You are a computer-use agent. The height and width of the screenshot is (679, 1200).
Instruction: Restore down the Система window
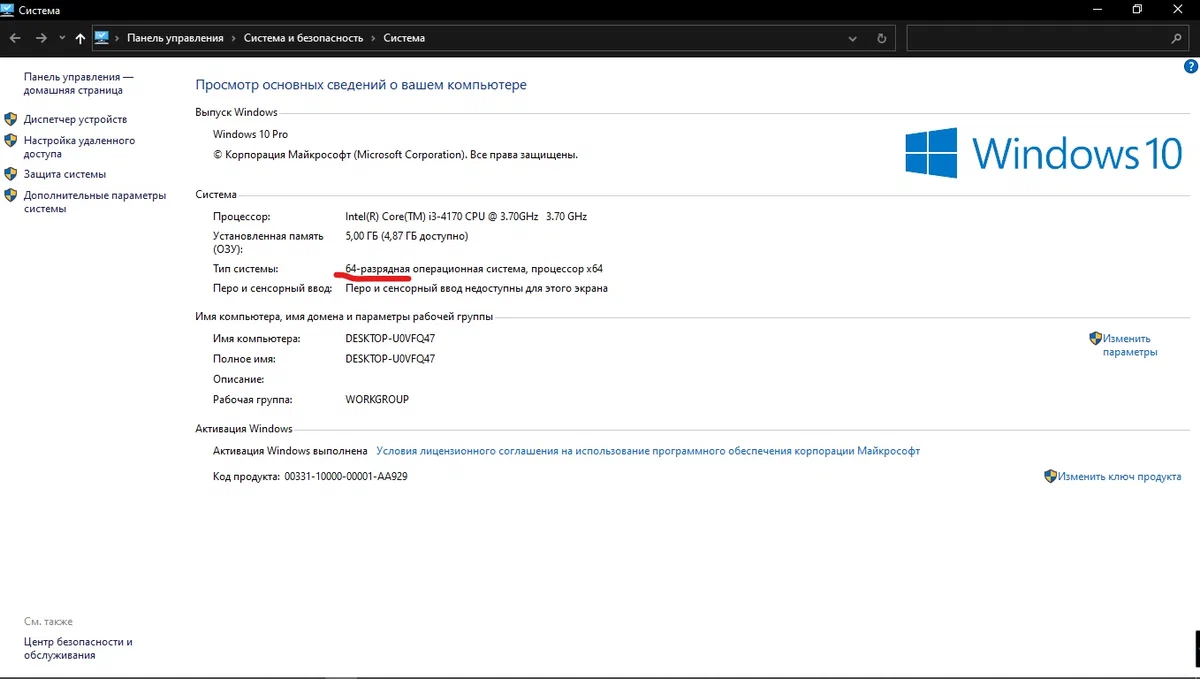pos(1137,9)
